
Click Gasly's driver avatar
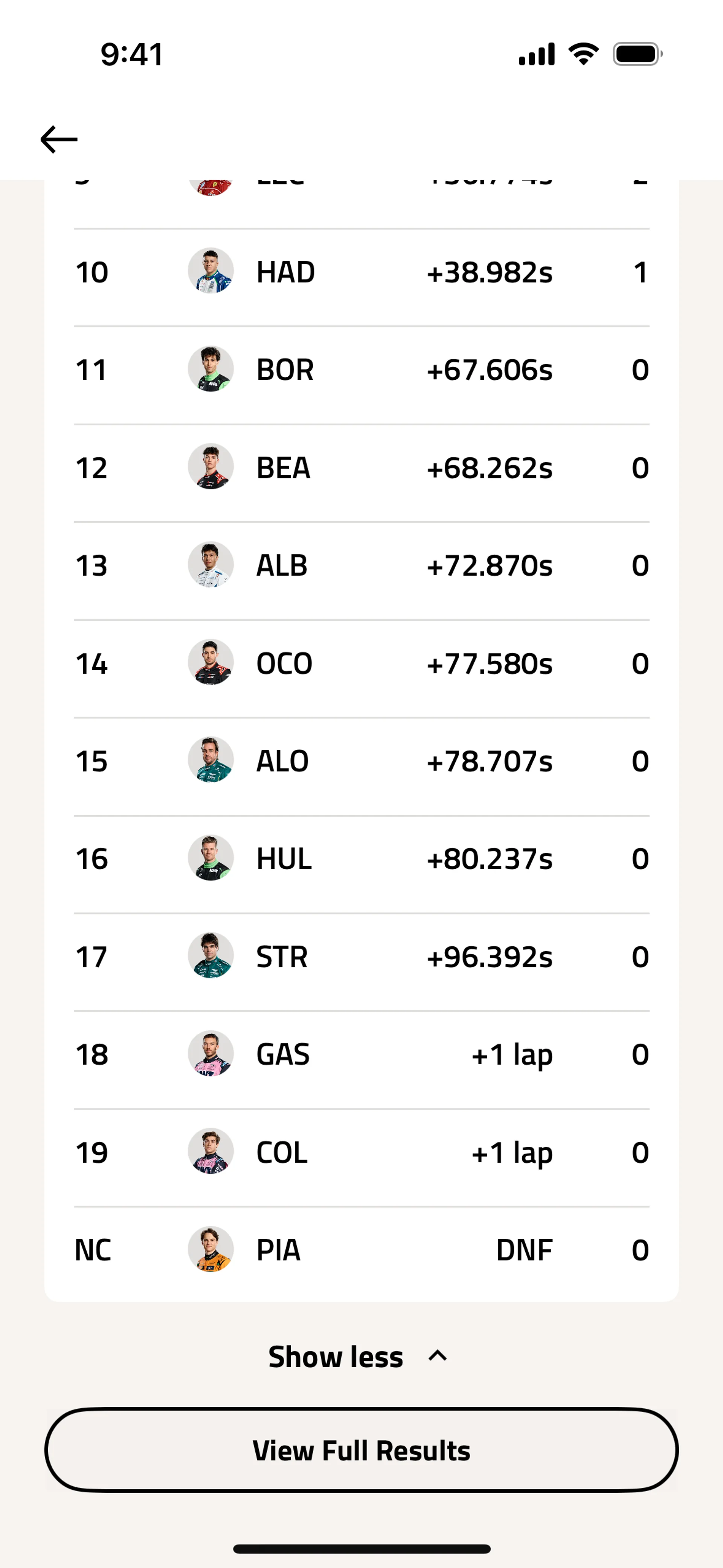coord(210,1054)
